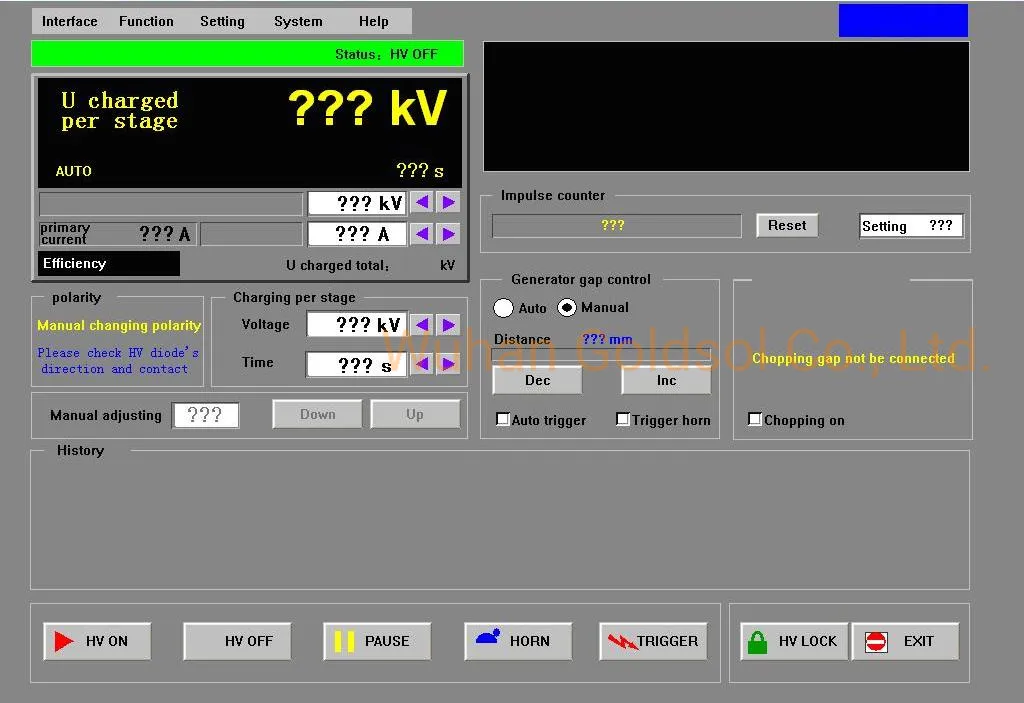Start high voltage with HV ON button
Screen dimensions: 1024x703
coord(97,641)
